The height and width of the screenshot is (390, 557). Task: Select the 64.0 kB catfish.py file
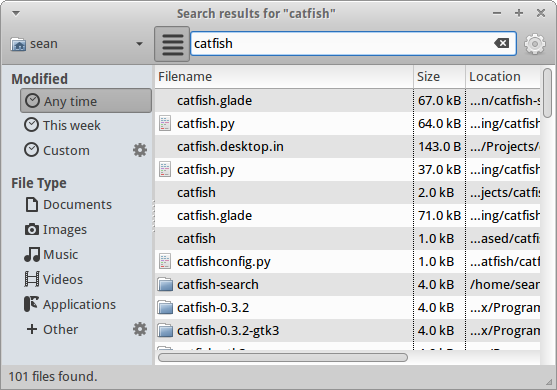[x=347, y=124]
